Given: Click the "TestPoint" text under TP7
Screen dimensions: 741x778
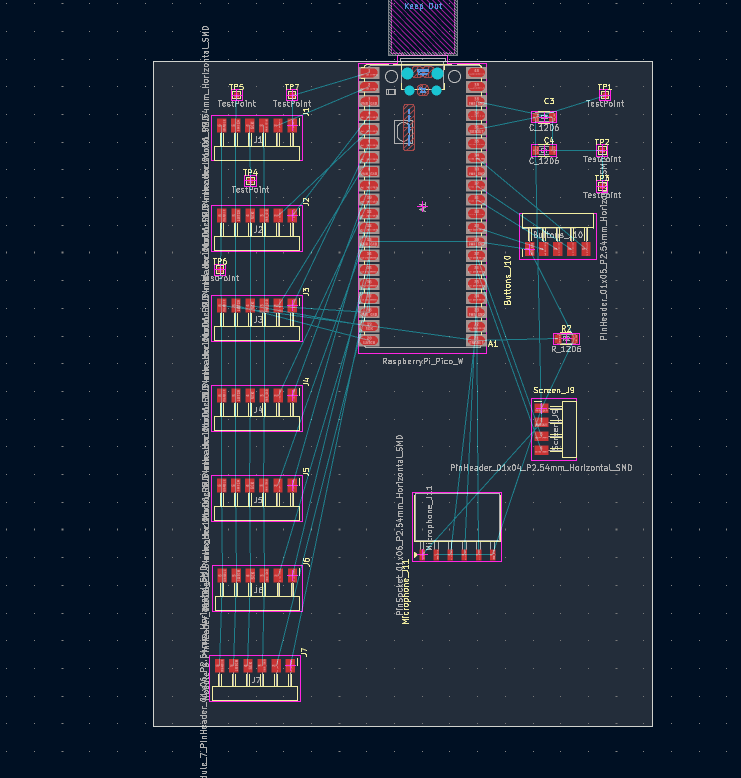Looking at the screenshot, I should click(x=292, y=104).
